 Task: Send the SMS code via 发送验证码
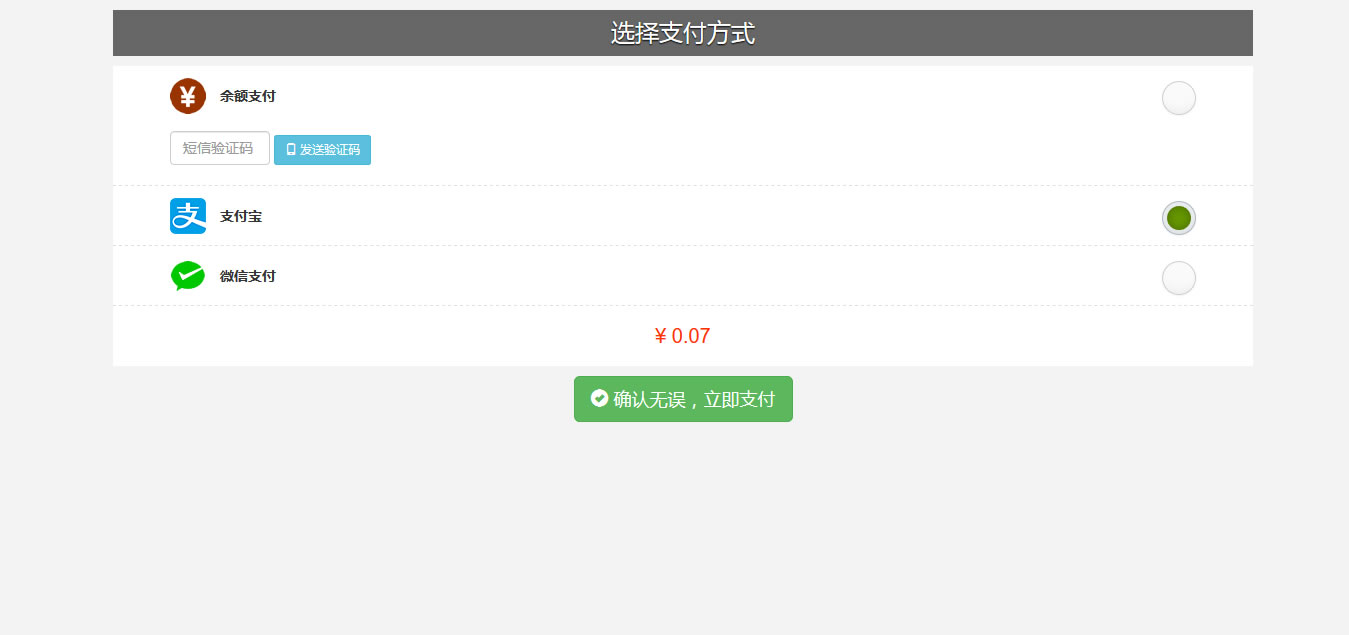322,150
